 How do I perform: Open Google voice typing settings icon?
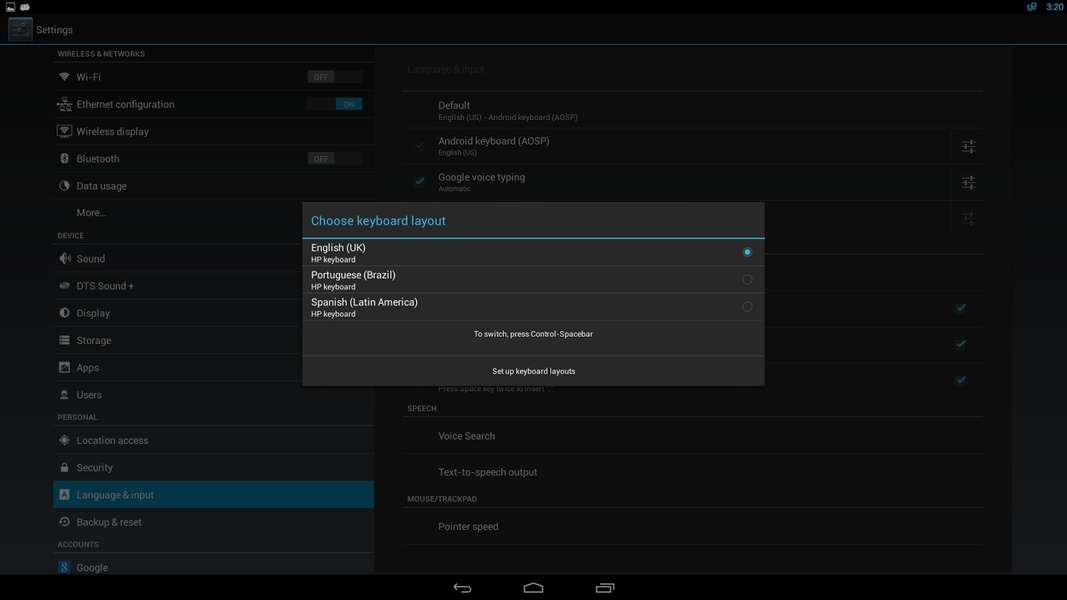[x=968, y=182]
